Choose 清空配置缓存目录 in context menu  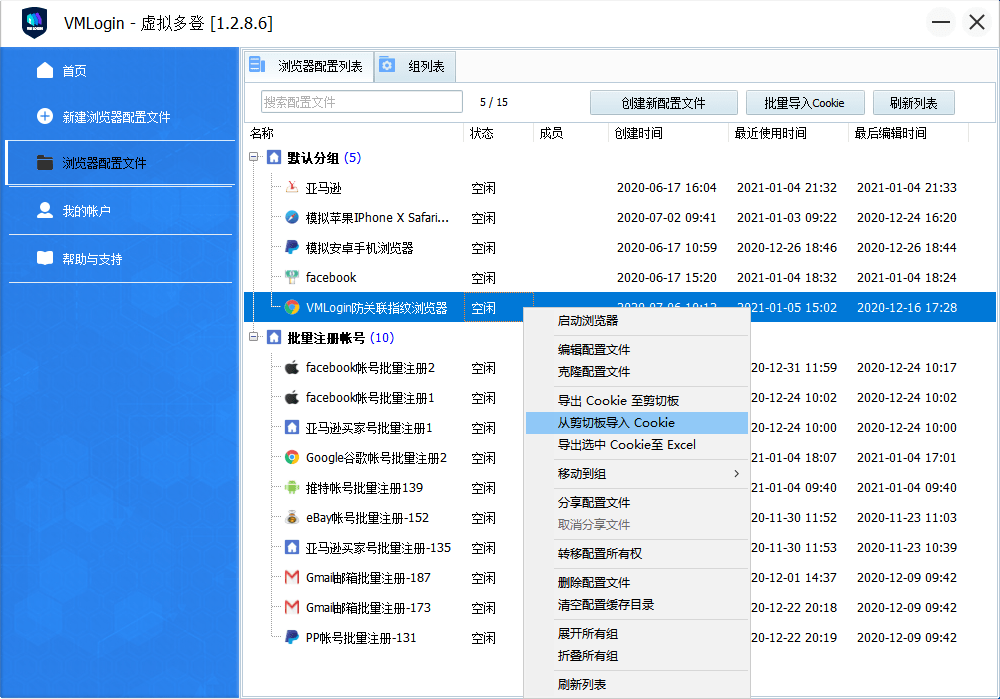(x=636, y=604)
